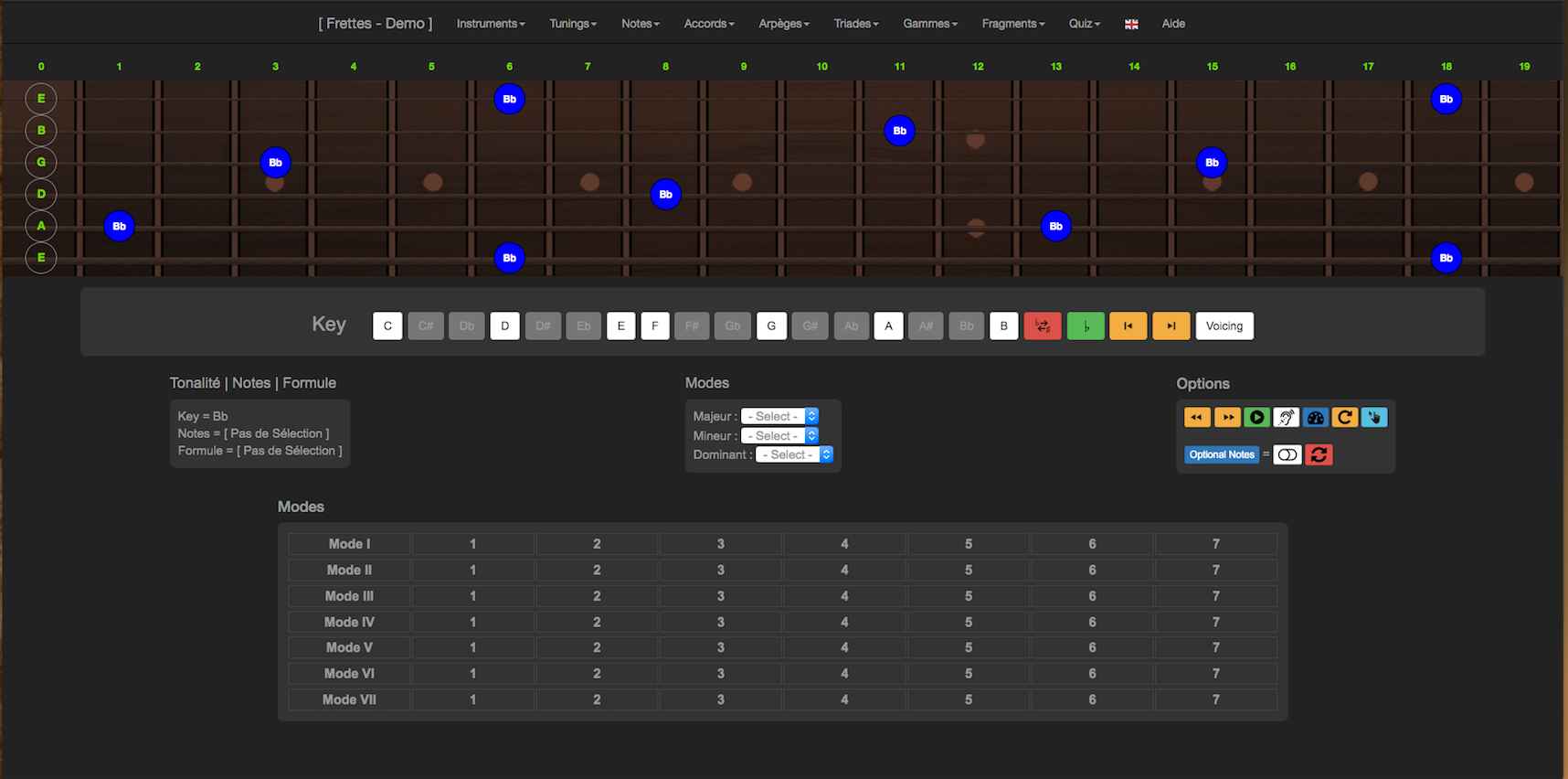The width and height of the screenshot is (1568, 779).
Task: Toggle the open B string circle
Action: point(41,131)
